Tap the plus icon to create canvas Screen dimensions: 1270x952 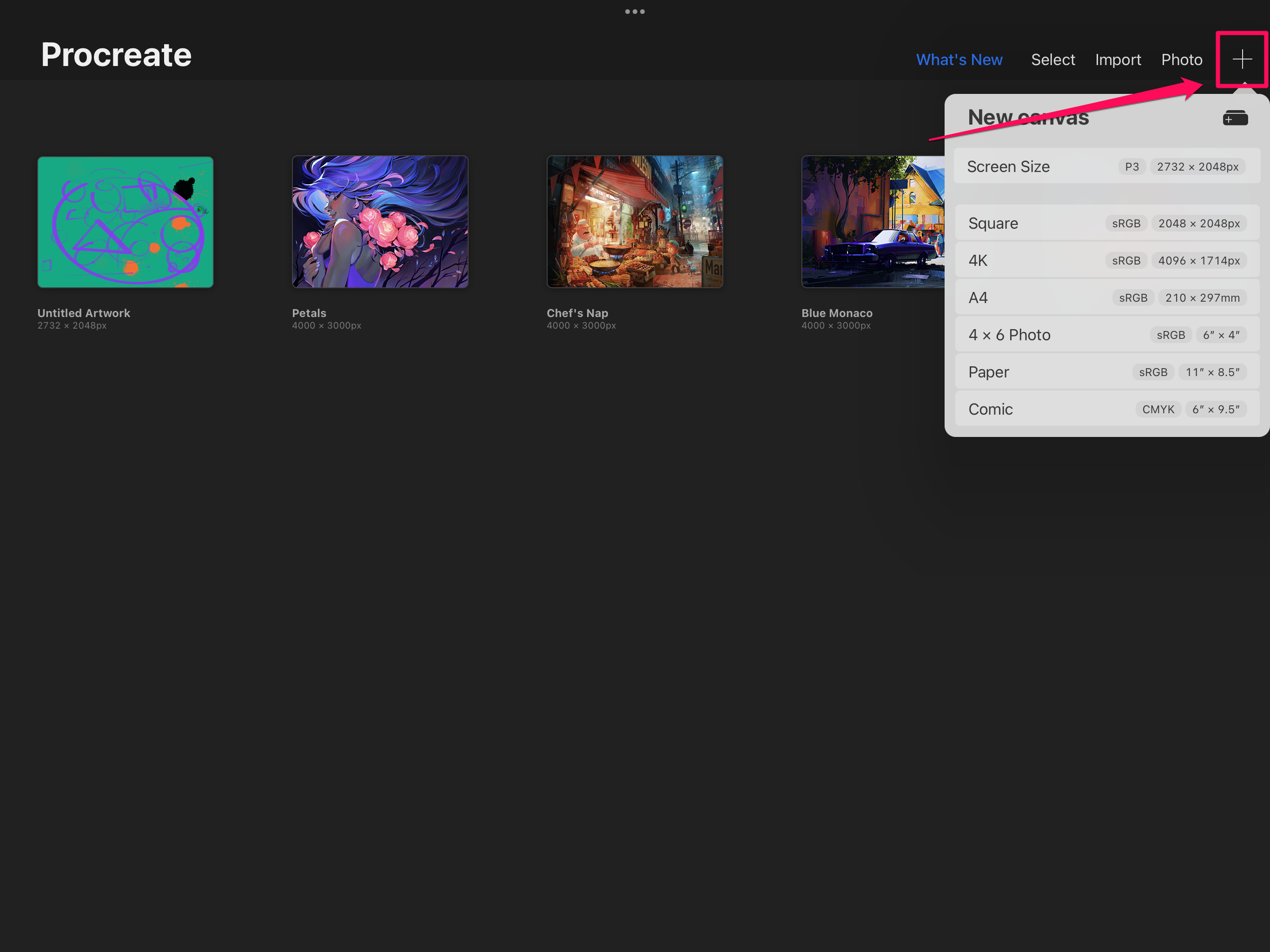[1242, 59]
